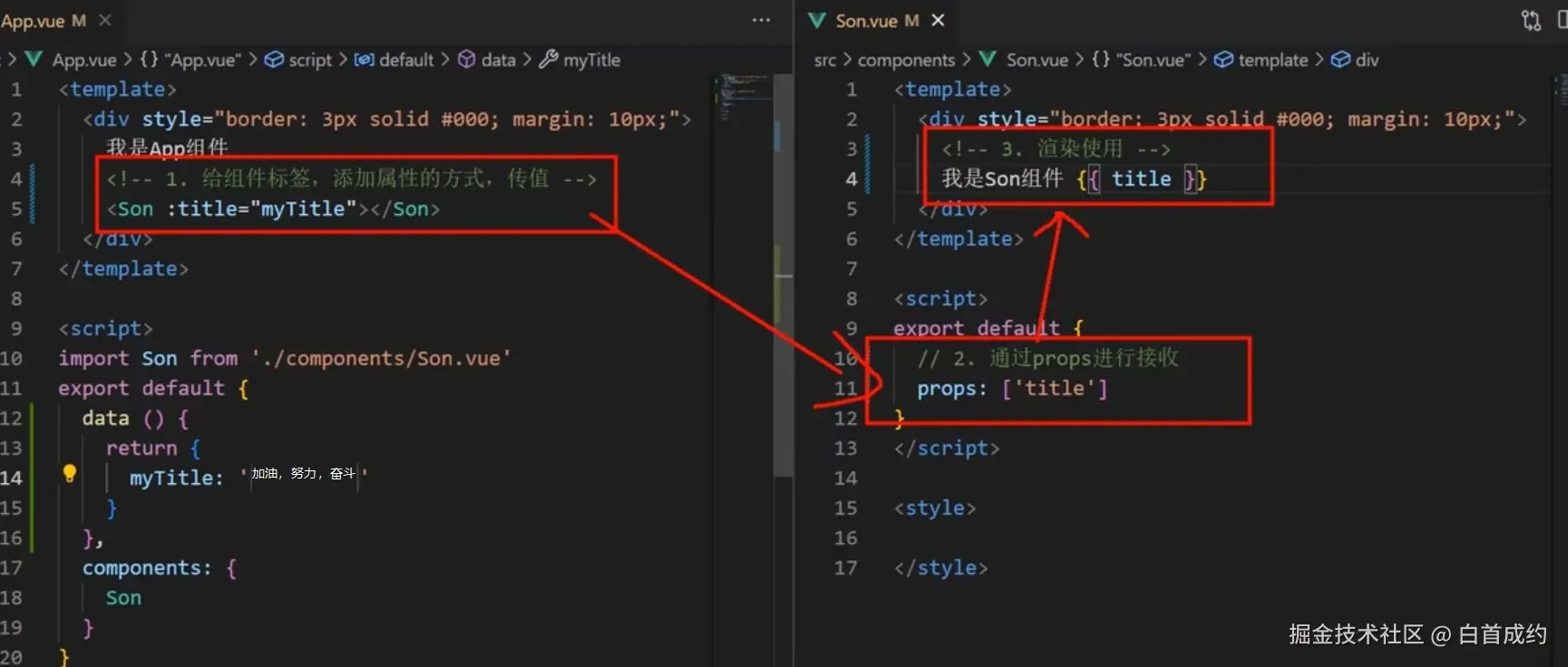Click the components: key in App.vue
1568x667 pixels.
pos(146,567)
